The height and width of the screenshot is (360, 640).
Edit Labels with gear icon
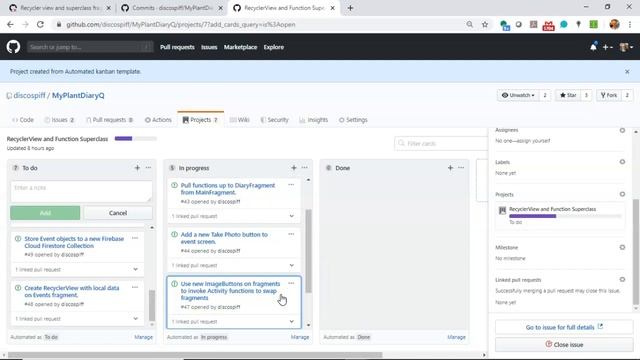(x=622, y=162)
